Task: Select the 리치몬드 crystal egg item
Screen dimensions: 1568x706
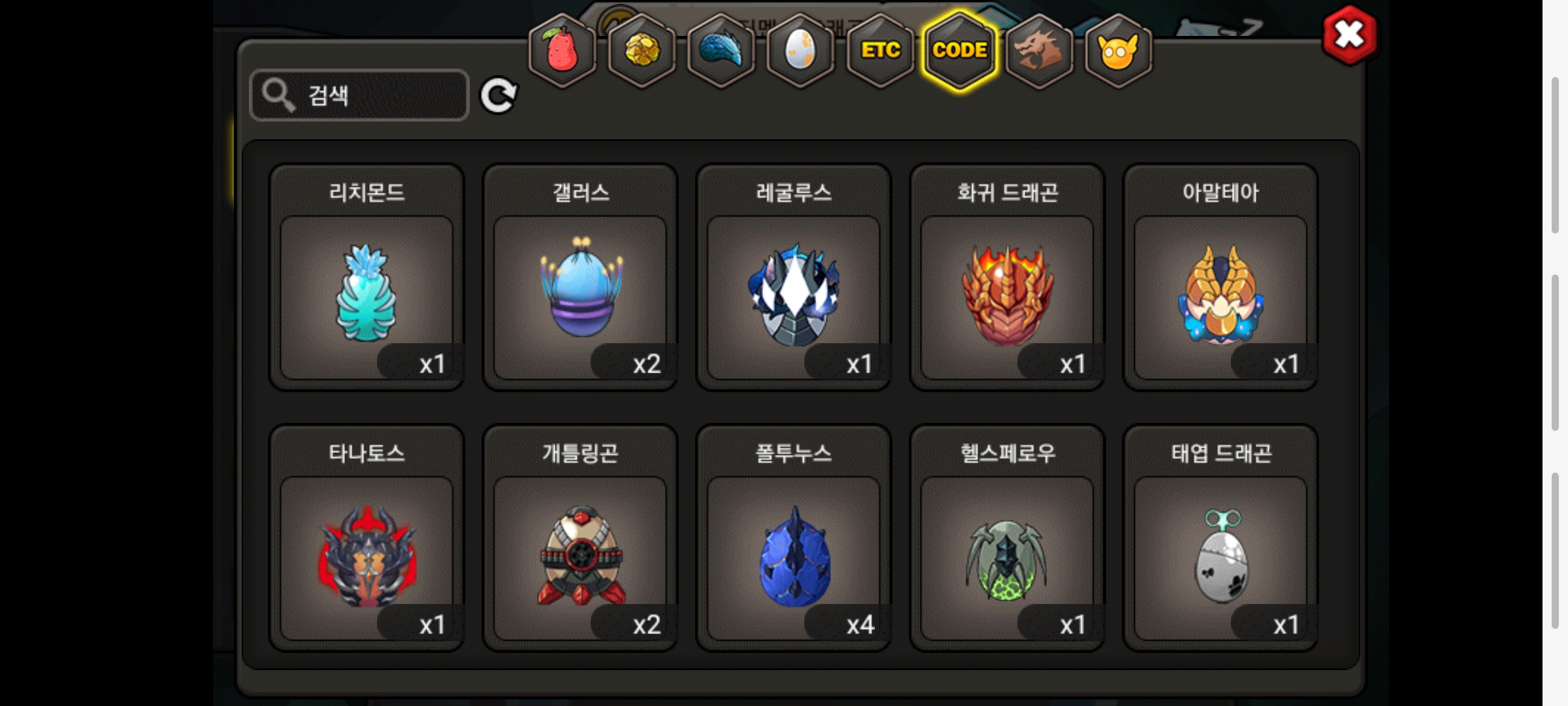Action: pos(367,277)
